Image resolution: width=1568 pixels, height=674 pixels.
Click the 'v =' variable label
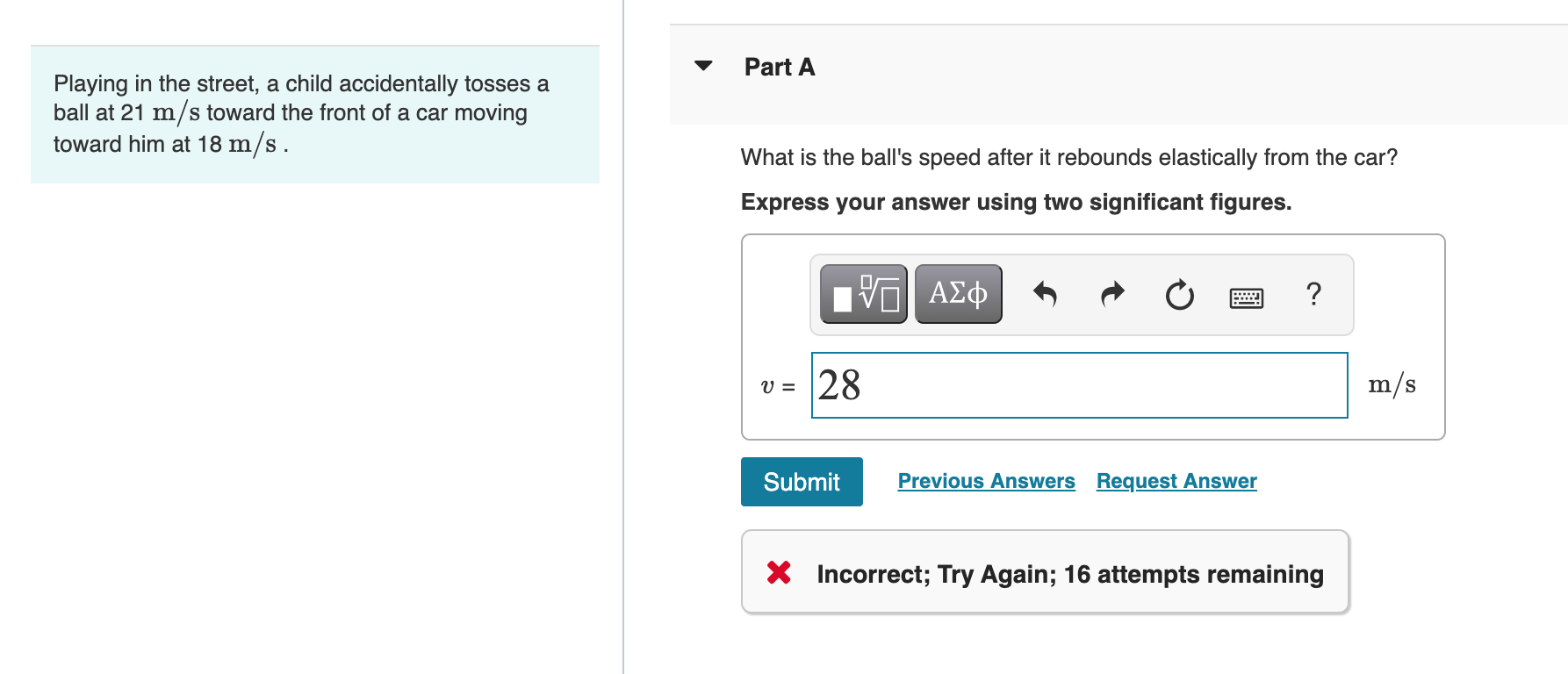click(x=777, y=386)
